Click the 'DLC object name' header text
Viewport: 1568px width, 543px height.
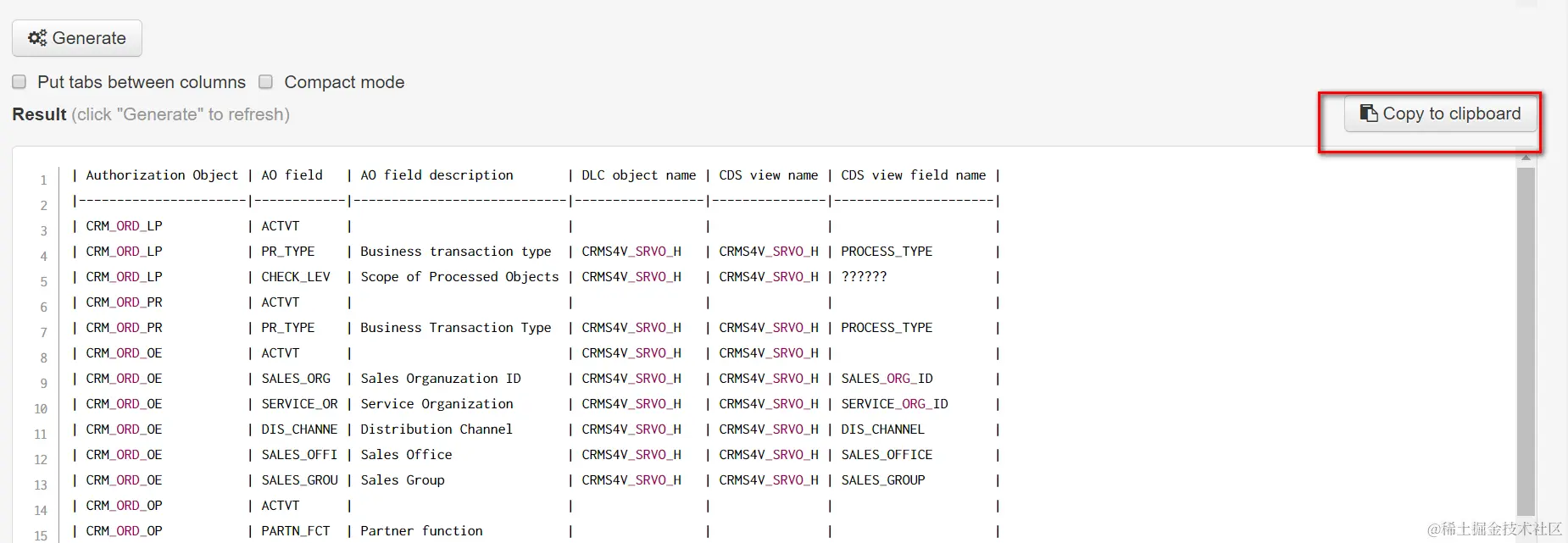[638, 175]
